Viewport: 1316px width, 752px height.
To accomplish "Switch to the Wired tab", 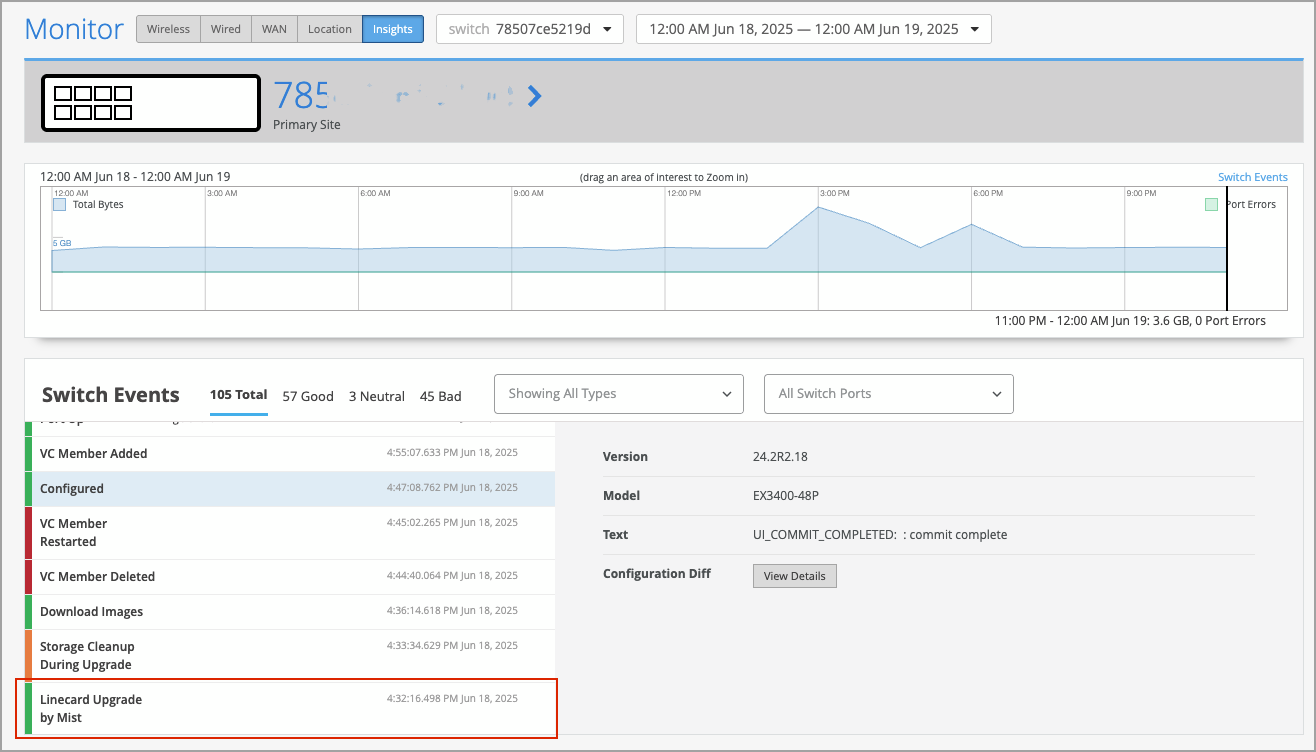I will (x=225, y=29).
